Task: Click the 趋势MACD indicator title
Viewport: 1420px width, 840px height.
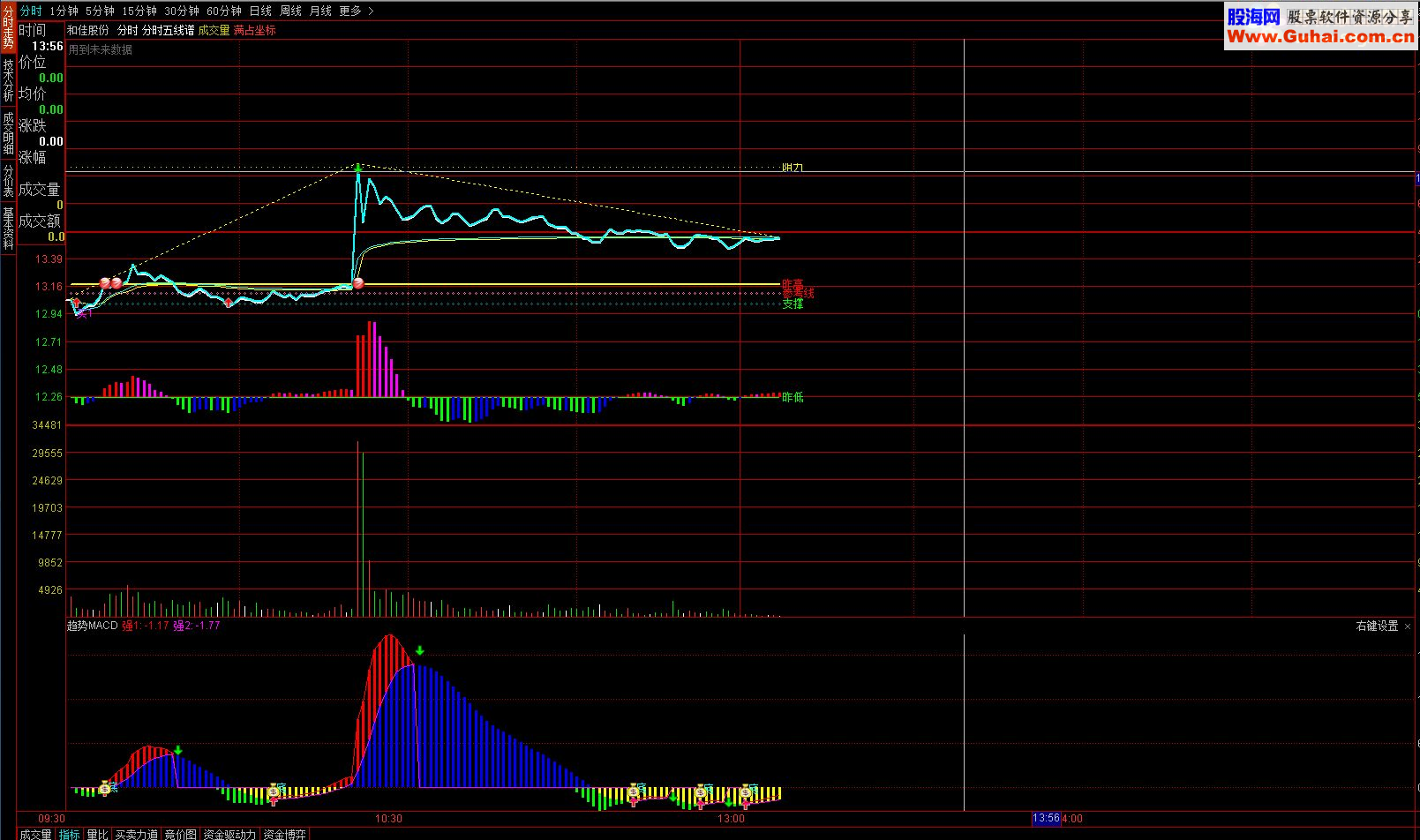Action: 93,626
